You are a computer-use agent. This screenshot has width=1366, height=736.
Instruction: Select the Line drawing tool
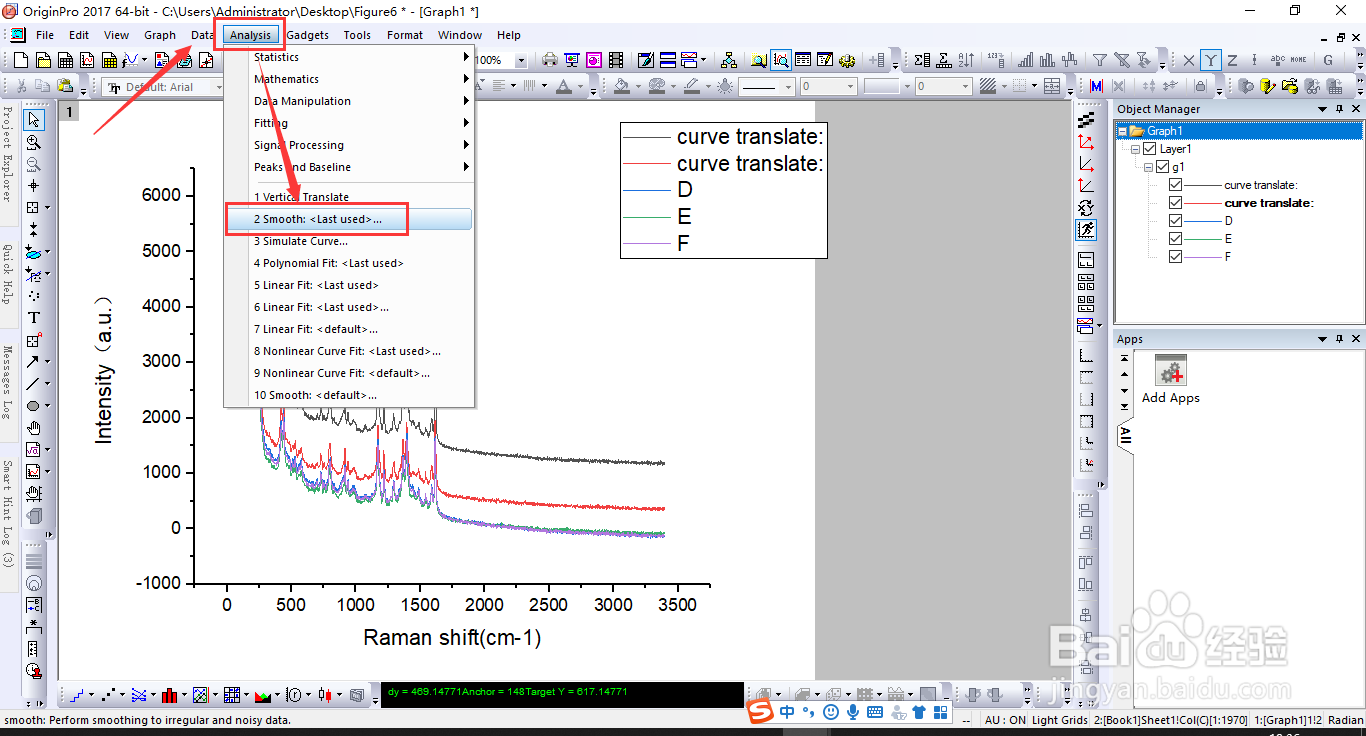click(x=34, y=384)
